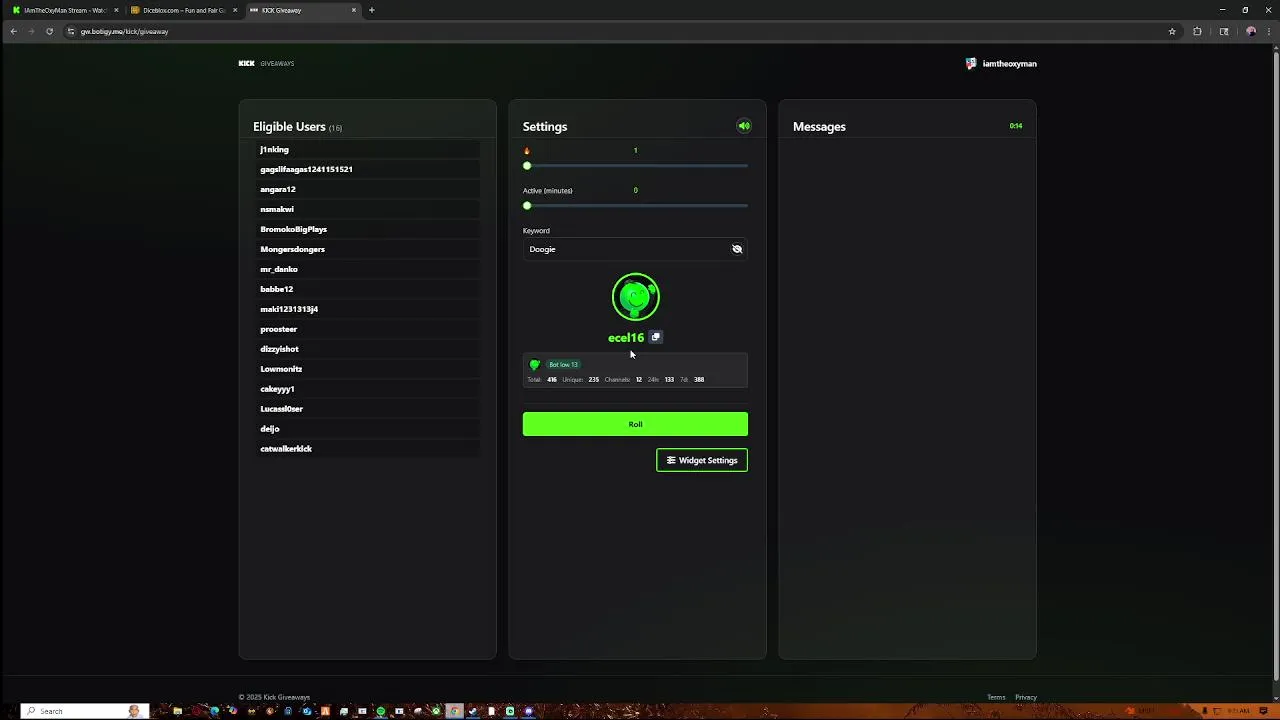Click the KICK Giveaways logo
1280x720 pixels.
[x=266, y=63]
